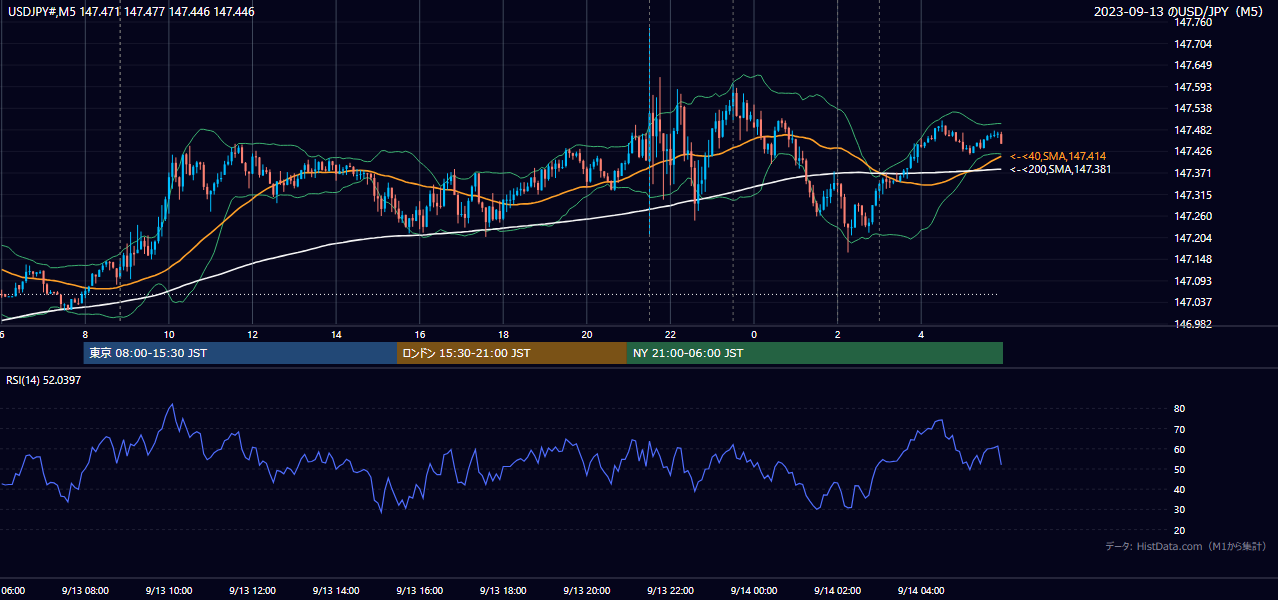The image size is (1278, 600).
Task: Click the RSI(14) 52.0397 indicator label
Action: (44, 380)
